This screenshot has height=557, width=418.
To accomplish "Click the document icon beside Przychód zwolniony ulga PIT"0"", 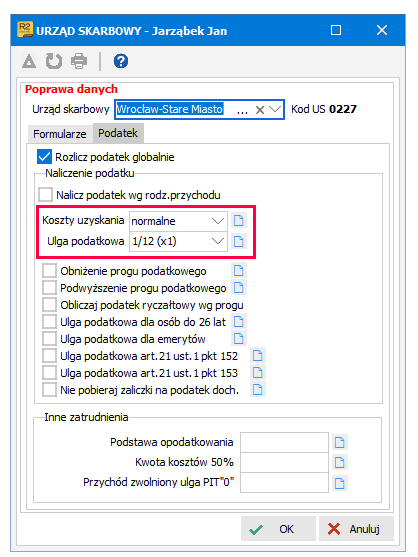I will pos(340,483).
